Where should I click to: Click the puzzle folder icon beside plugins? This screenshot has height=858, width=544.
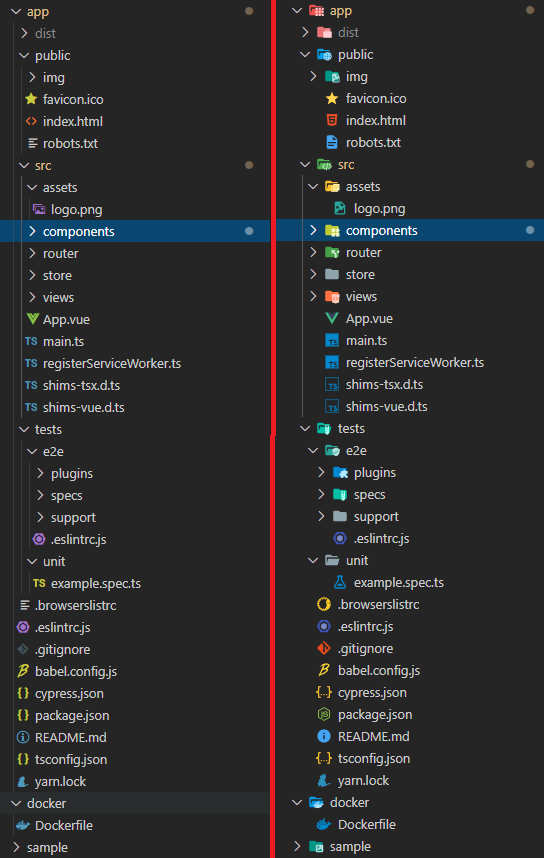click(x=340, y=472)
